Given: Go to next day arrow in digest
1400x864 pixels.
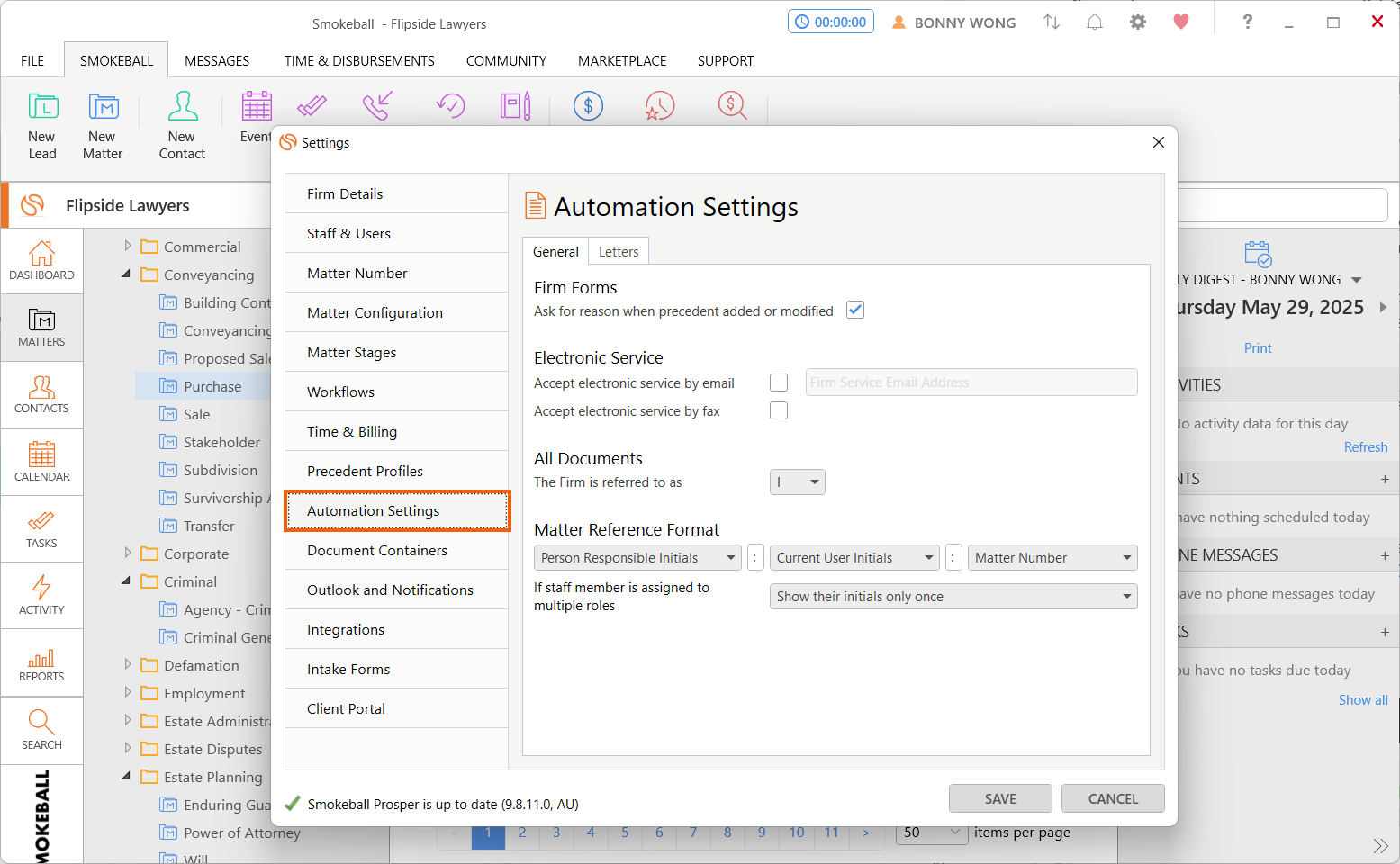Looking at the screenshot, I should click(1383, 307).
